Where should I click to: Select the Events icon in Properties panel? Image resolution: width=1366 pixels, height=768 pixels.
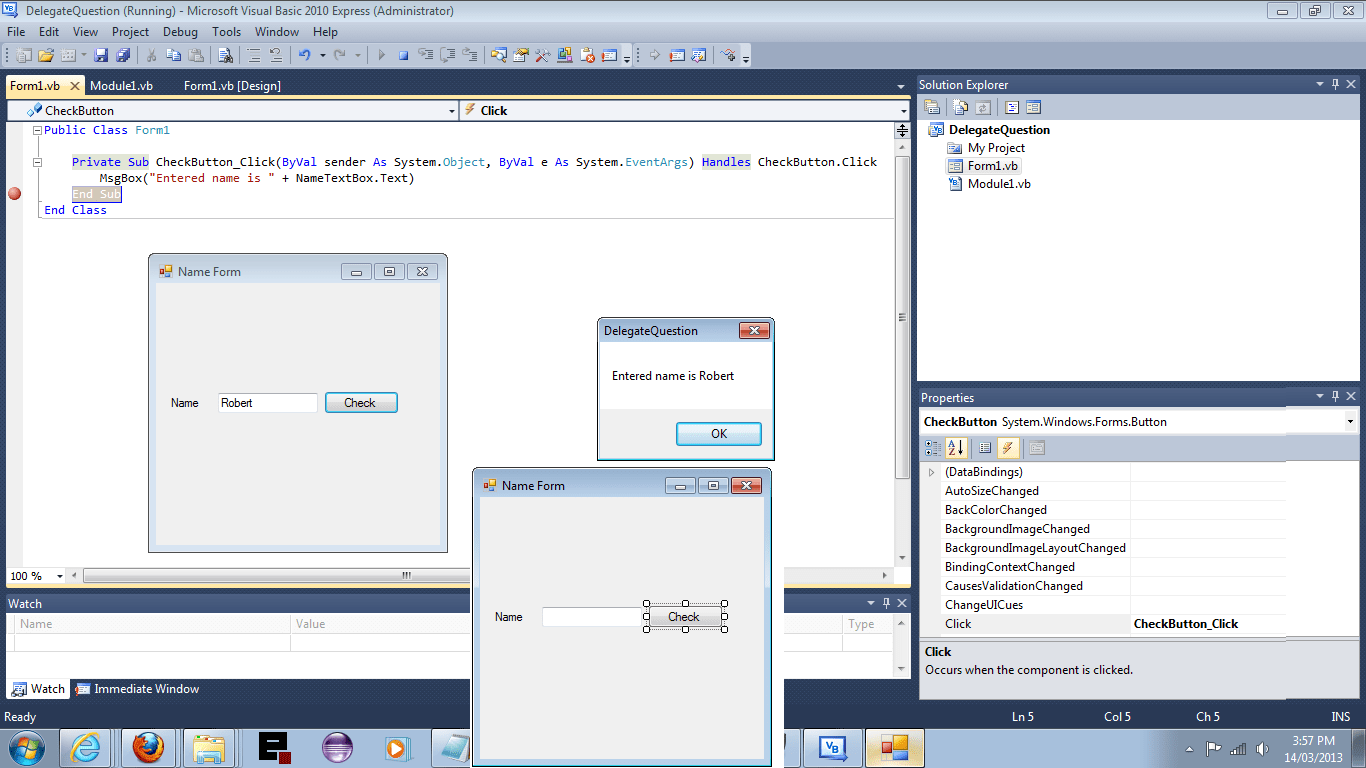coord(1008,448)
